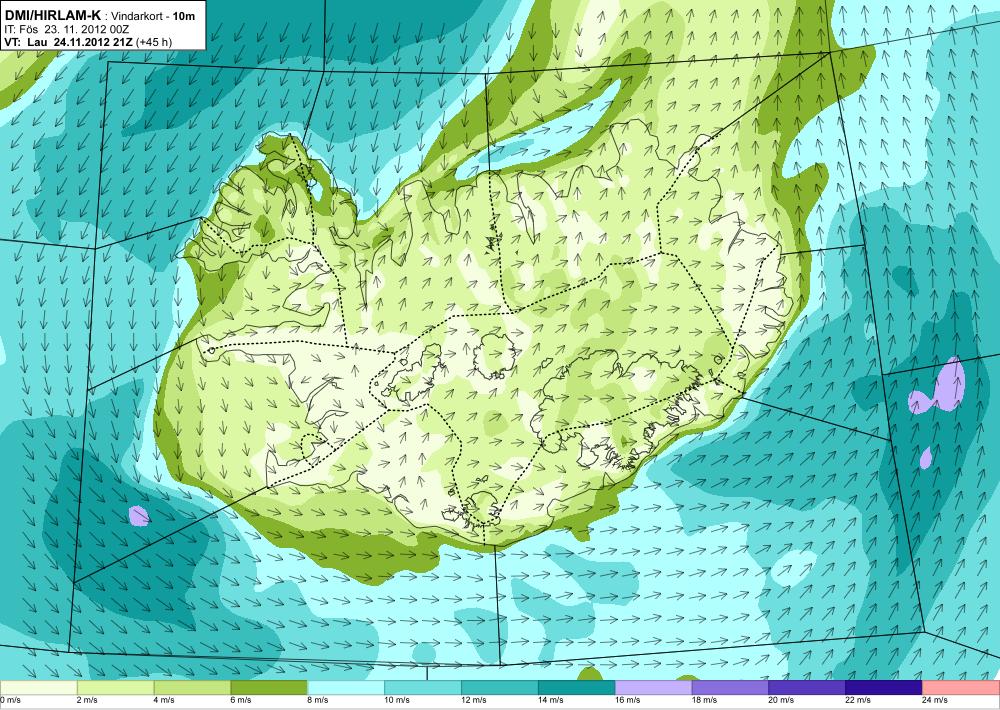The width and height of the screenshot is (1000, 710).
Task: Select the dark teal swatch above 14 m/s
Action: [x=577, y=688]
